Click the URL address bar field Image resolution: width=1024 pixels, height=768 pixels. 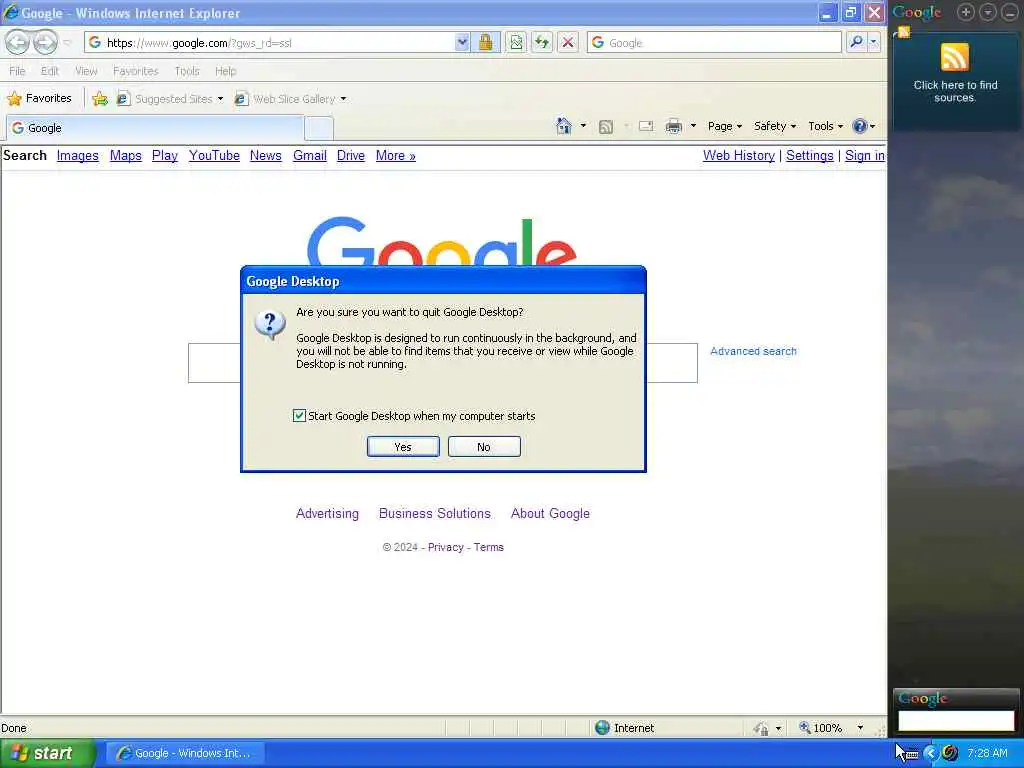point(280,42)
